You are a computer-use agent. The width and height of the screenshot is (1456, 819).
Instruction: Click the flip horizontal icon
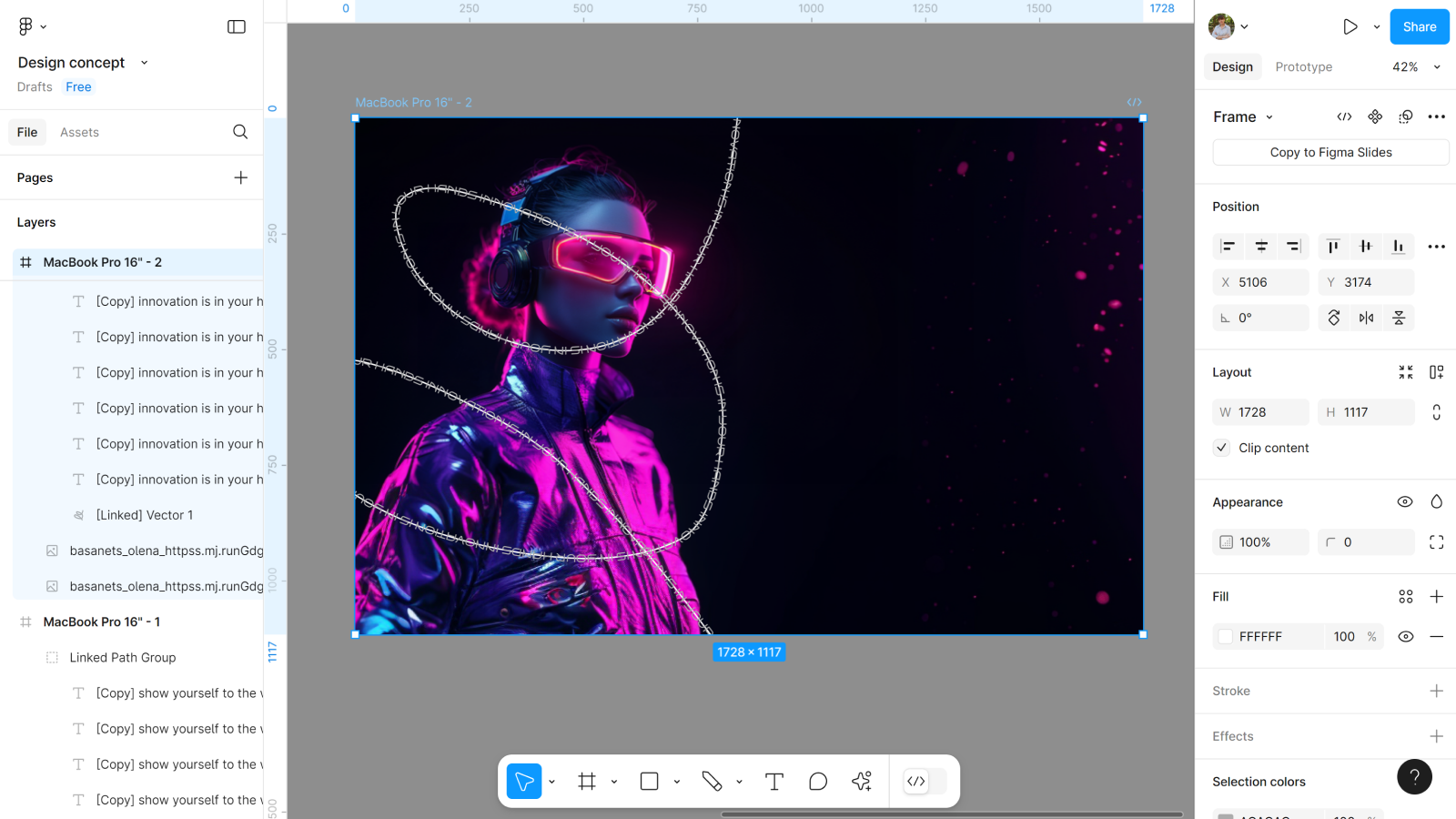pyautogui.click(x=1366, y=318)
